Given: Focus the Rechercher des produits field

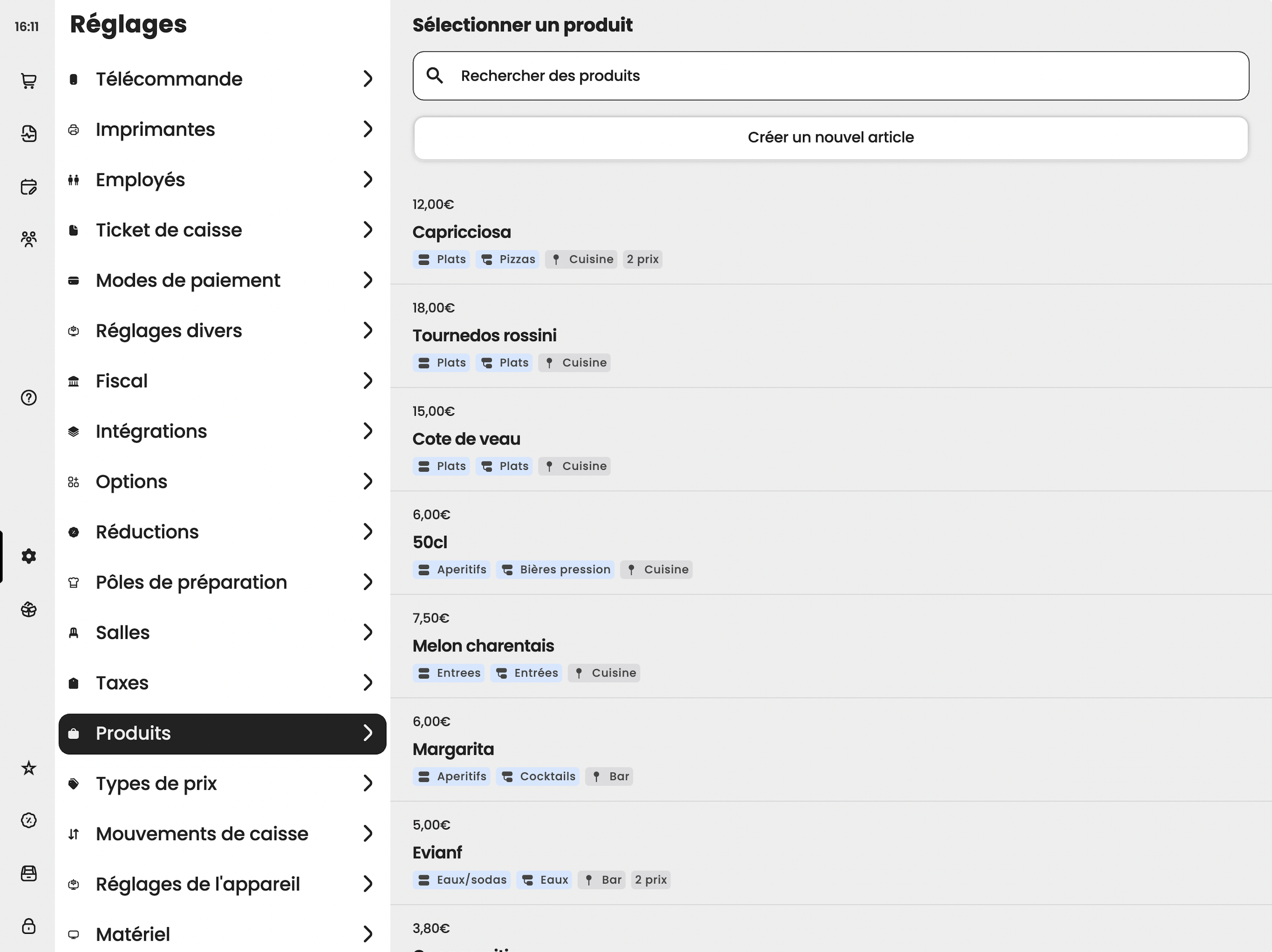Looking at the screenshot, I should (x=830, y=76).
